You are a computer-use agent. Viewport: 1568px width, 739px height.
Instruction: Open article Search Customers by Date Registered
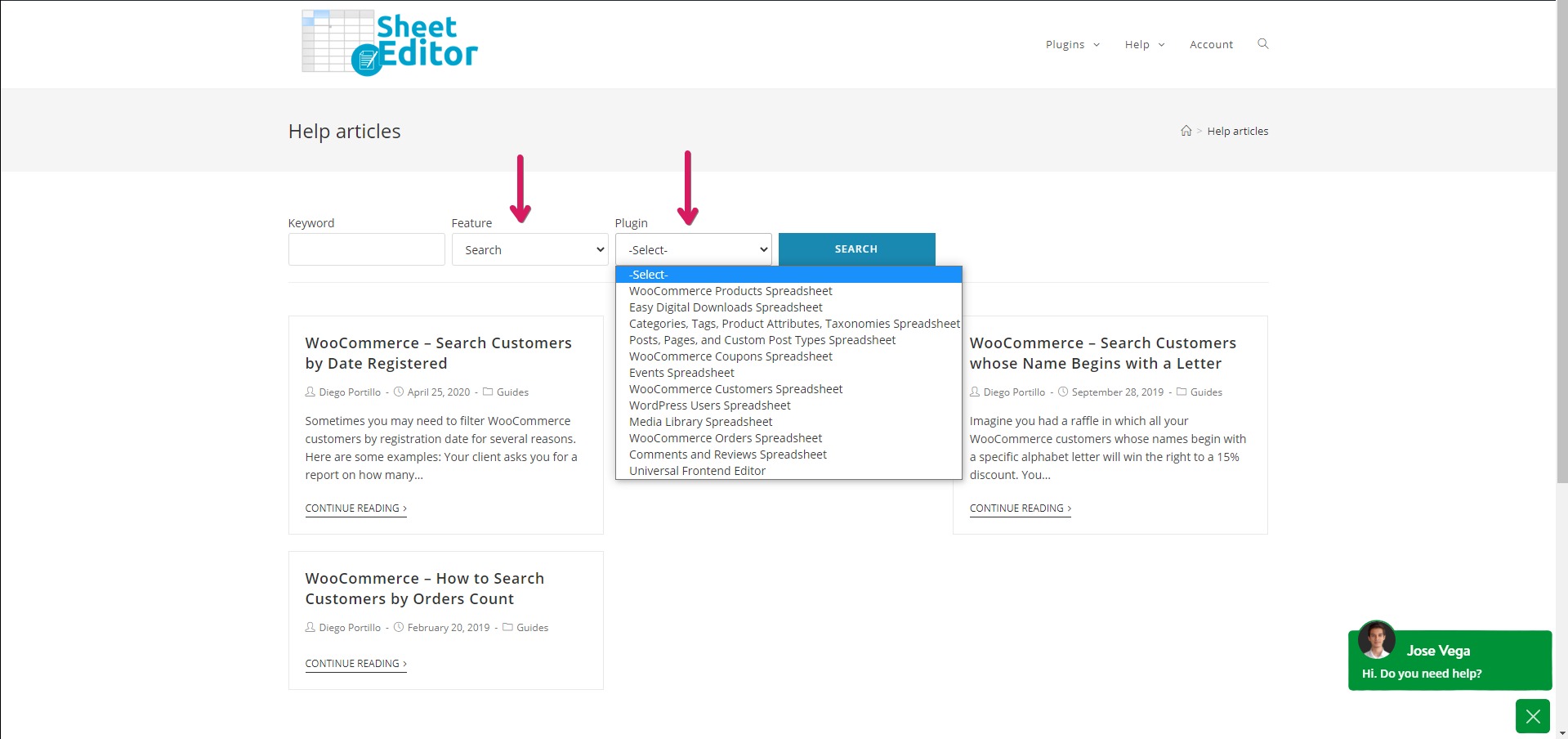pyautogui.click(x=438, y=353)
